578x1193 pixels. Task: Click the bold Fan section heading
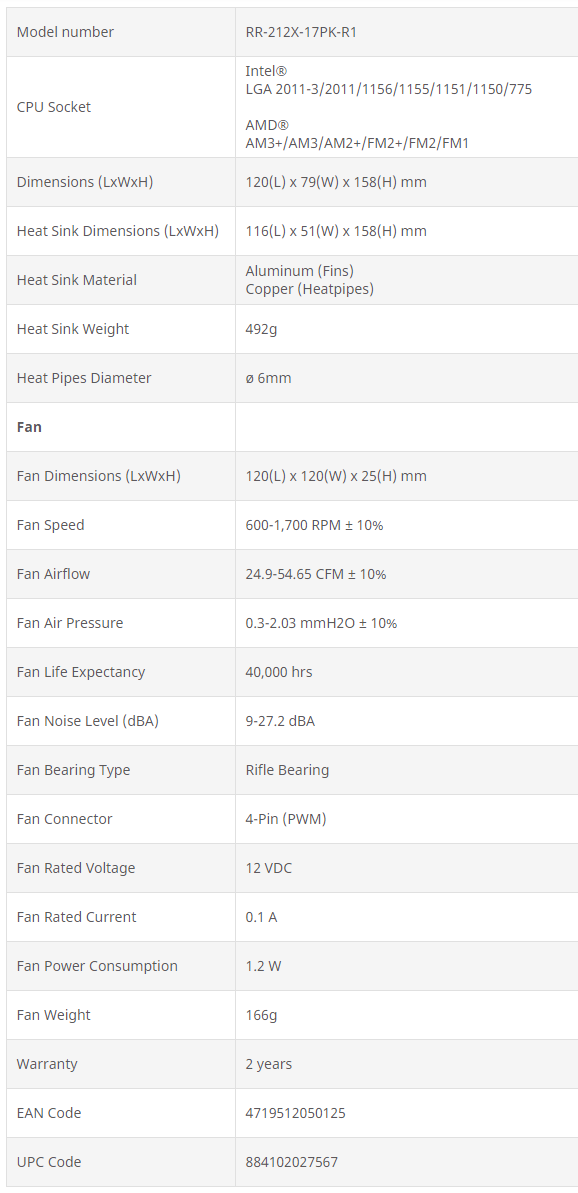coord(29,427)
